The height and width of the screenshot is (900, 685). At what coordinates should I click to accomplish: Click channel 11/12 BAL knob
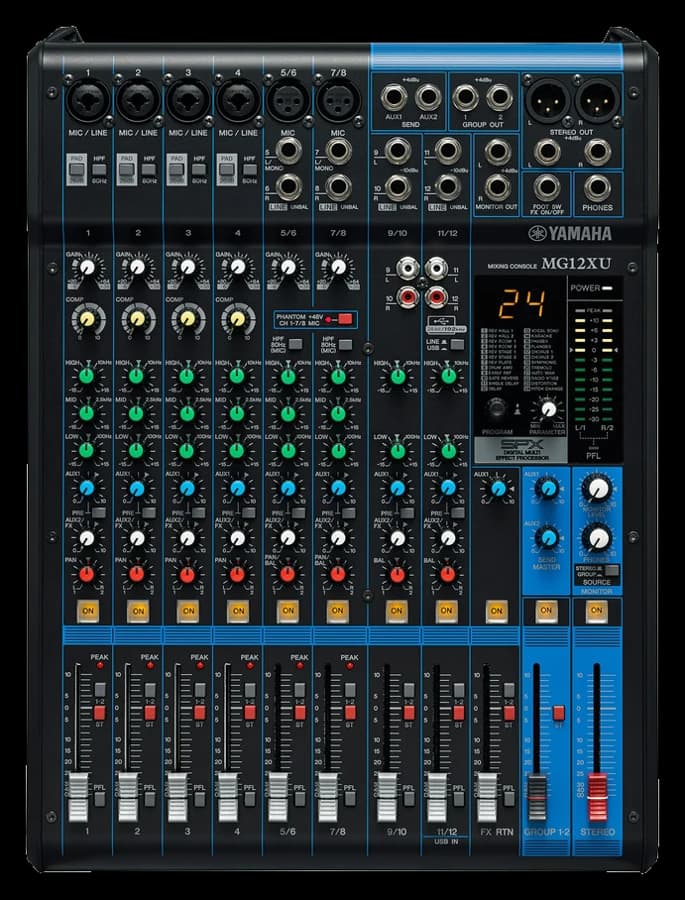click(448, 574)
